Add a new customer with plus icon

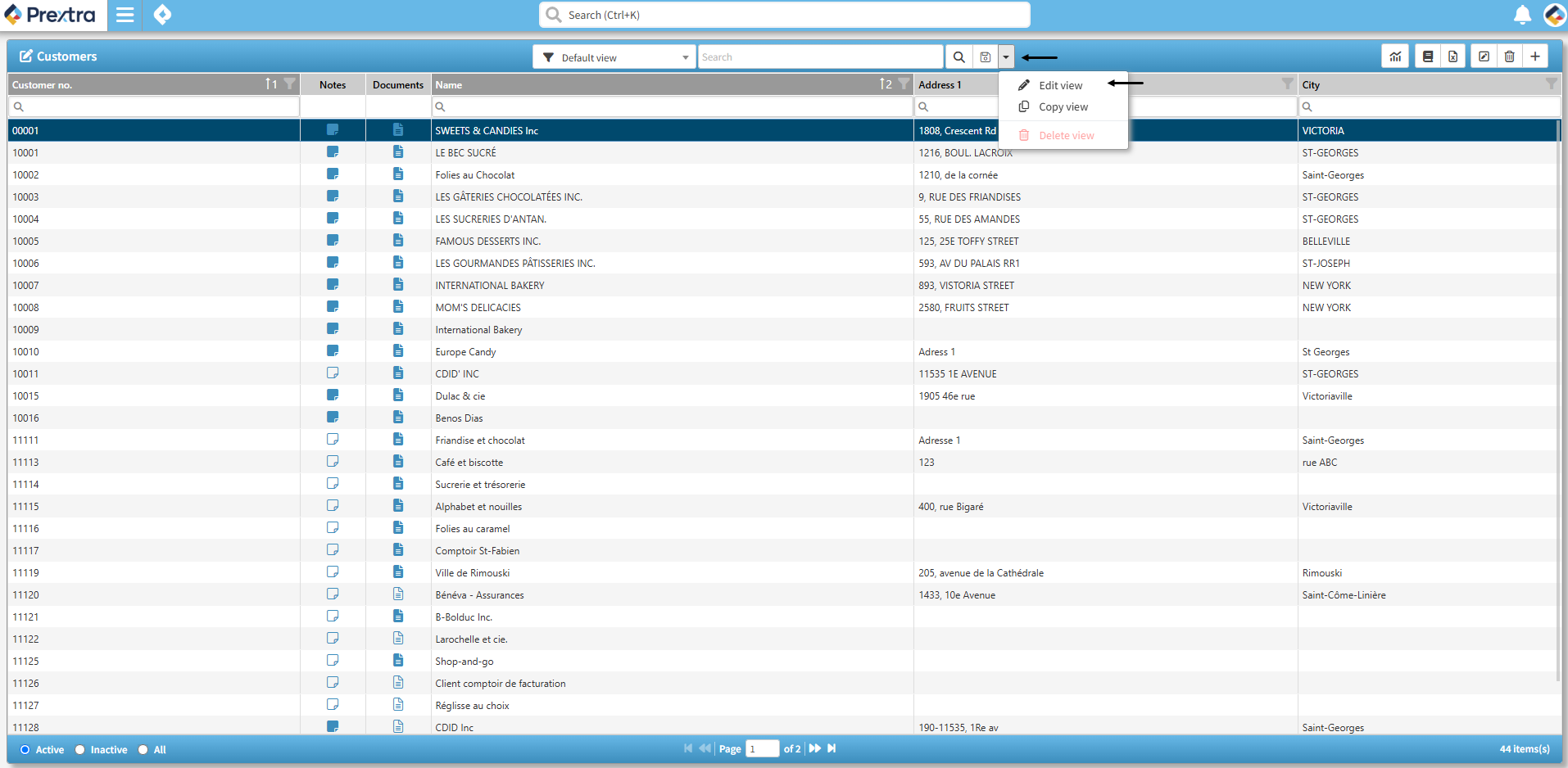coord(1535,56)
